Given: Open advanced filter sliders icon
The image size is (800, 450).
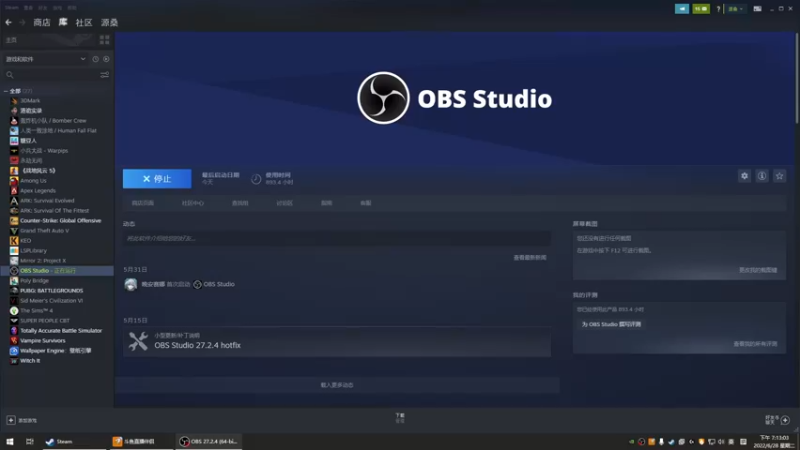Looking at the screenshot, I should click(x=105, y=75).
